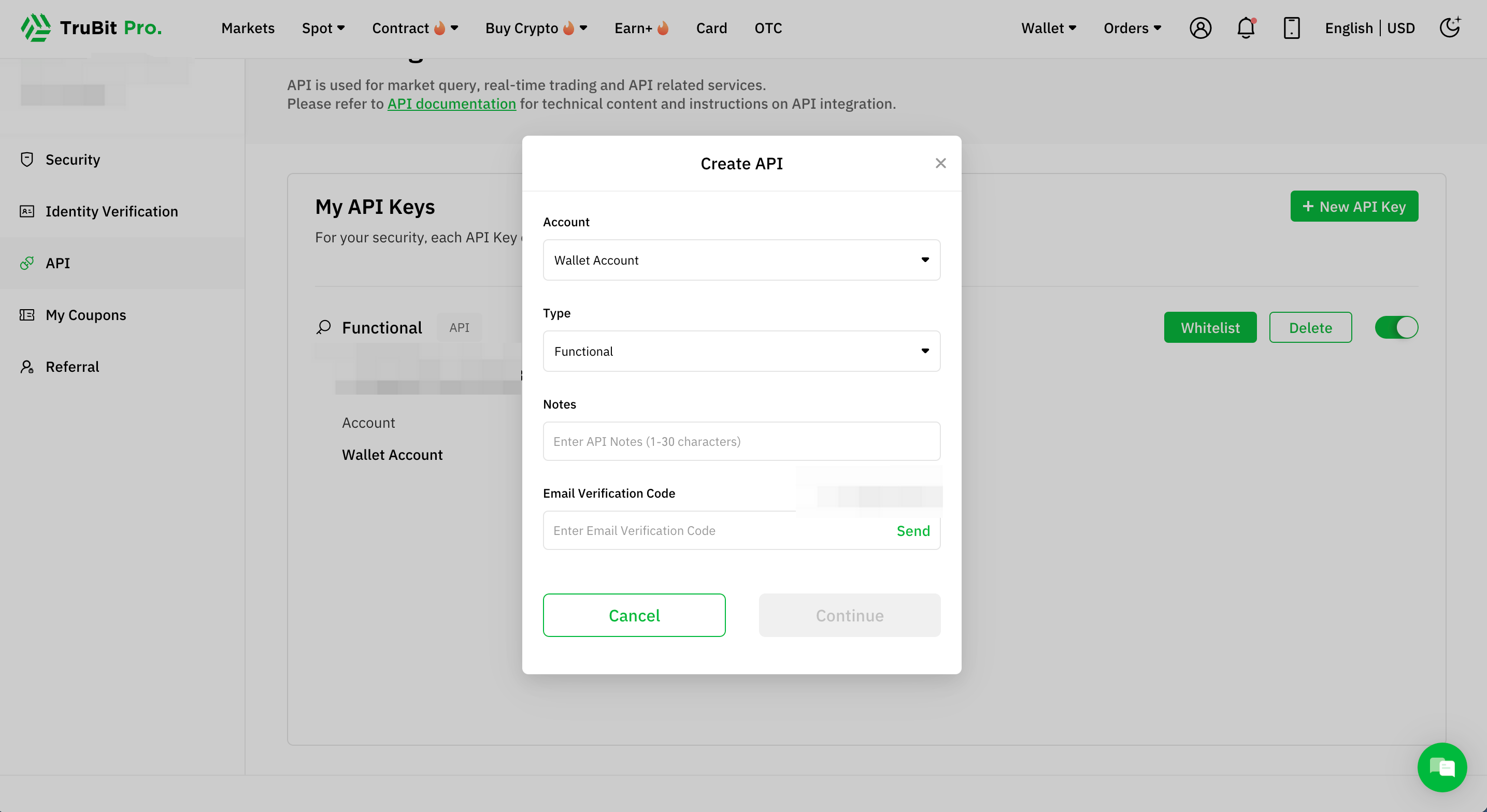This screenshot has height=812, width=1487.
Task: Expand the Account dropdown showing Wallet Account
Action: click(x=741, y=259)
